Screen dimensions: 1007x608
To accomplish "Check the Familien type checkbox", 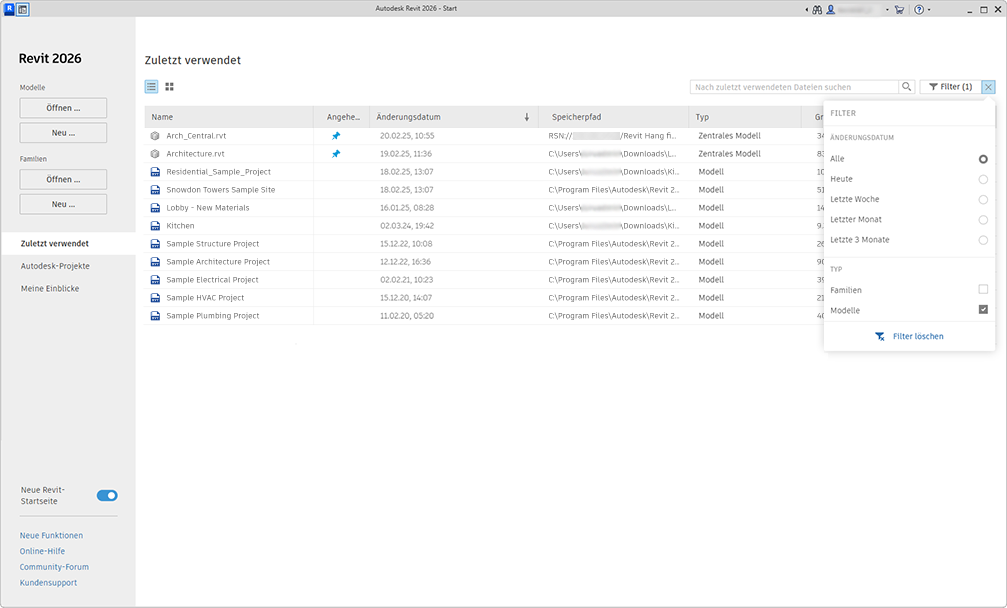I will tap(983, 290).
